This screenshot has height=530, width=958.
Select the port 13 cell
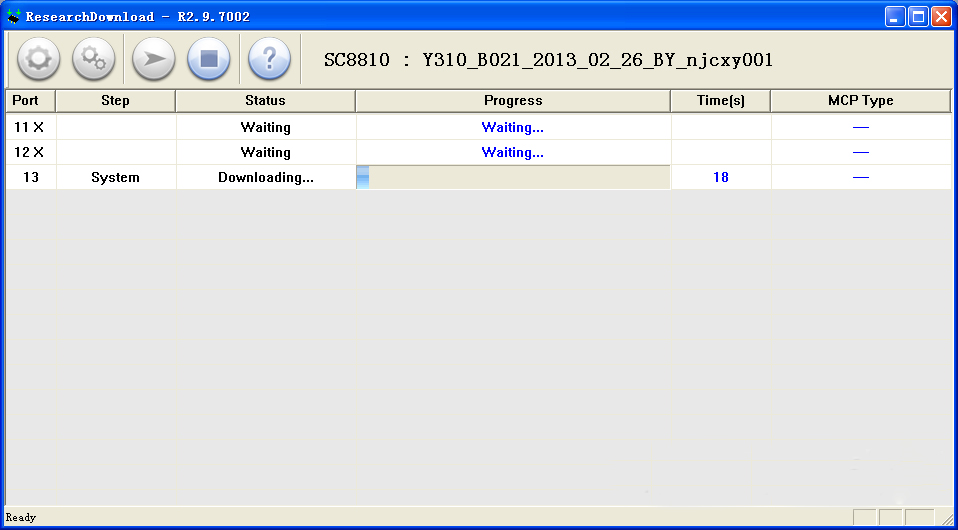(30, 177)
